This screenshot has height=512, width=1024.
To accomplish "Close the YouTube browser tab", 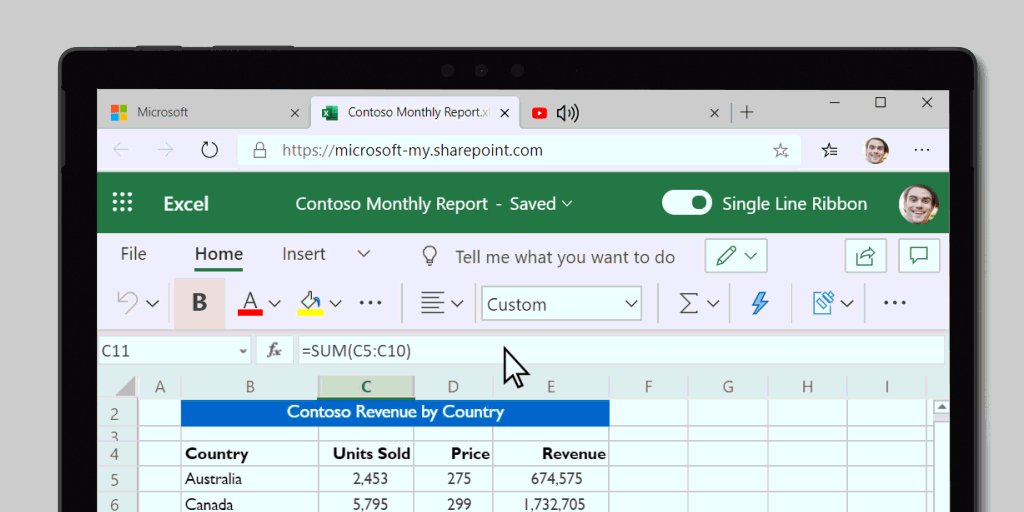I will click(714, 114).
